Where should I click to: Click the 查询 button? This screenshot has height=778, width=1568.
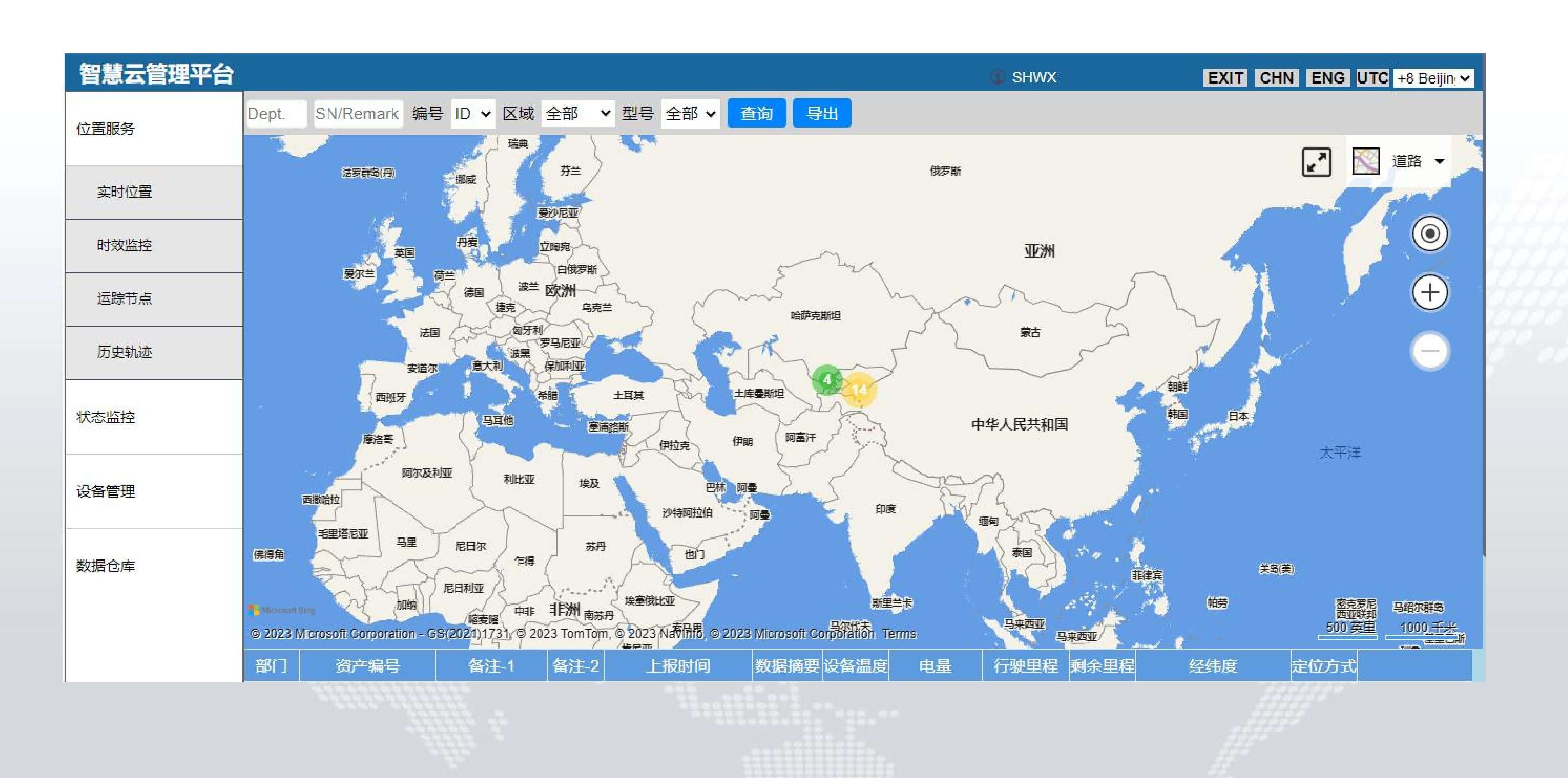pos(756,114)
